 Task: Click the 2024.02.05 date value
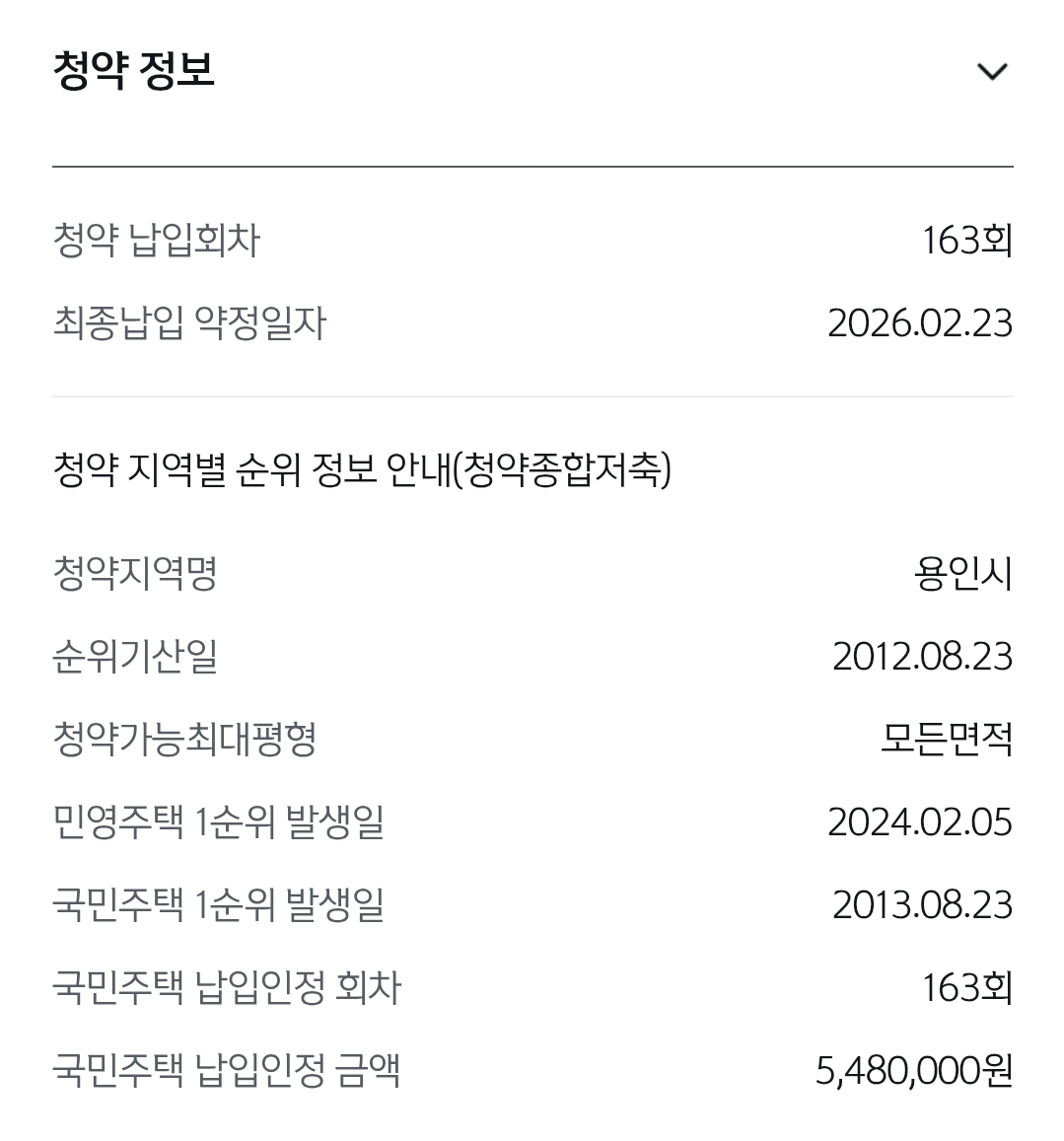click(919, 821)
